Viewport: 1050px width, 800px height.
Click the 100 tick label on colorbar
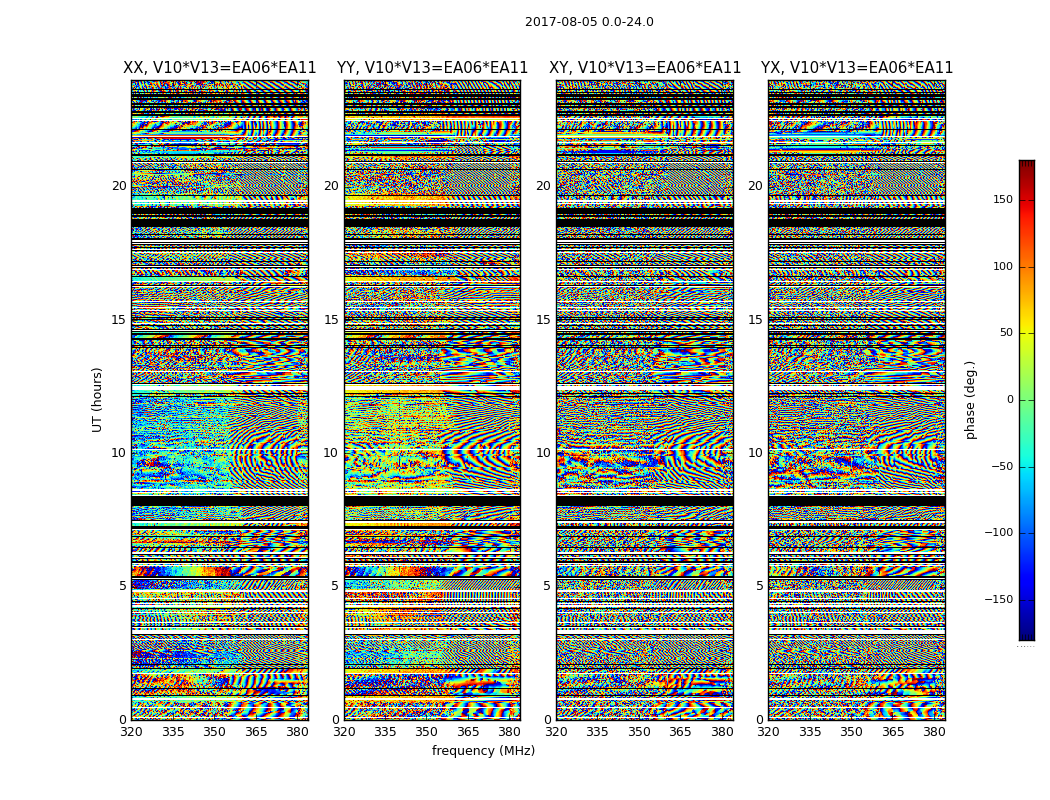pos(1003,266)
